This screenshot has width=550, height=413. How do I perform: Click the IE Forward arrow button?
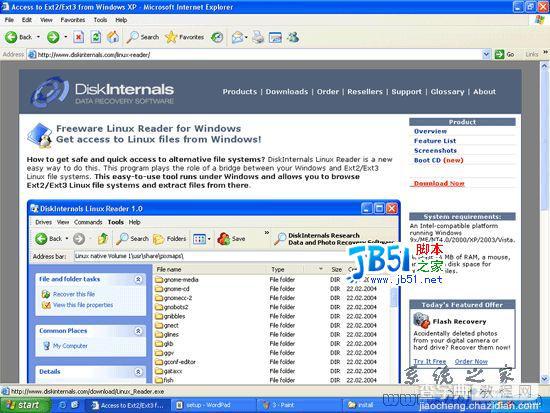(53, 37)
